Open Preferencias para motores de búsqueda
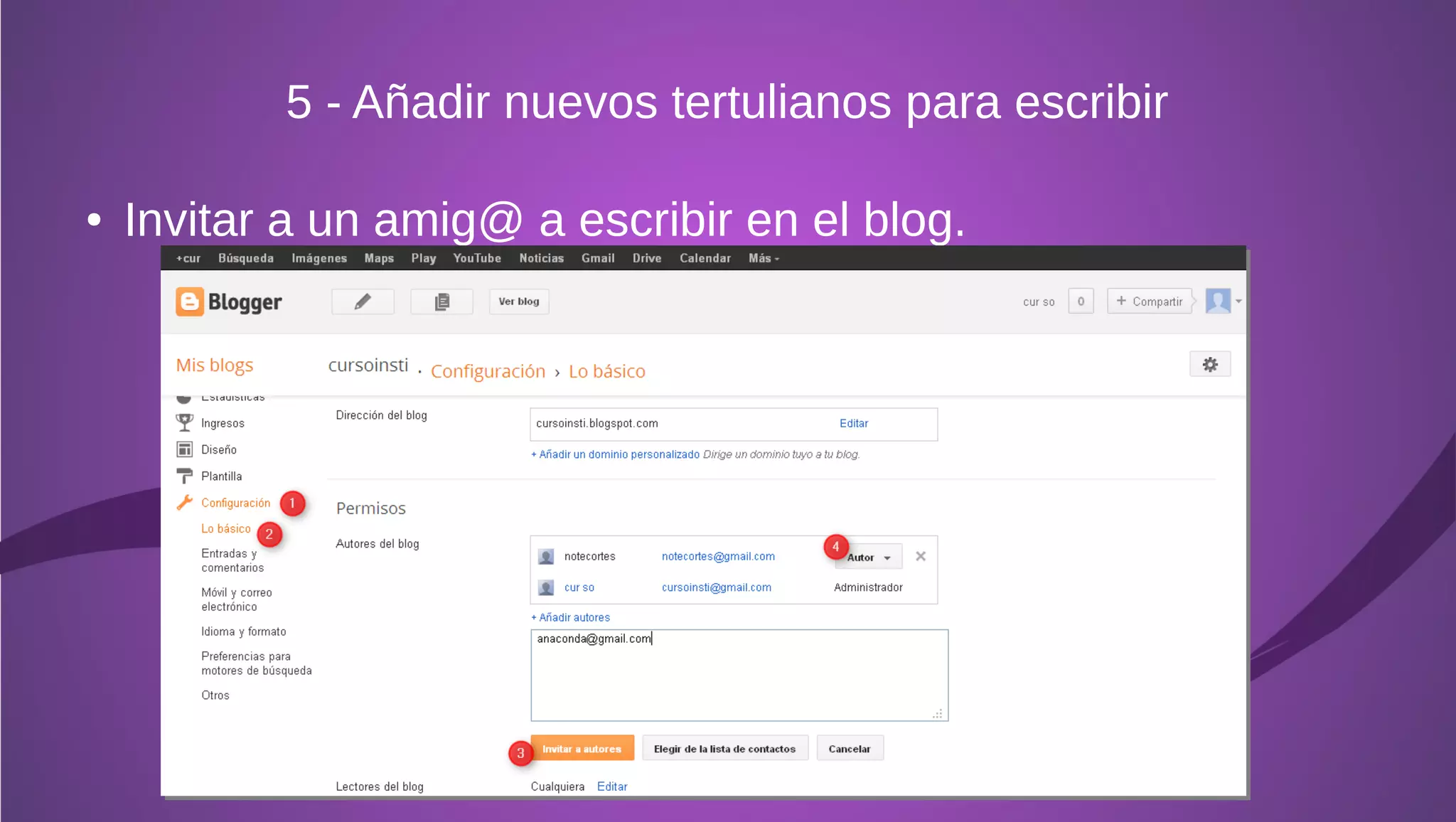Image resolution: width=1456 pixels, height=822 pixels. pos(257,663)
